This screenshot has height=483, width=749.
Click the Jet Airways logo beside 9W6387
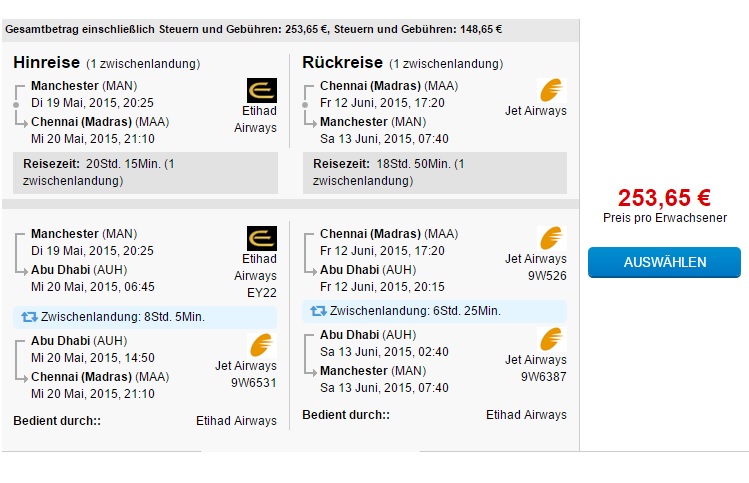pos(552,339)
